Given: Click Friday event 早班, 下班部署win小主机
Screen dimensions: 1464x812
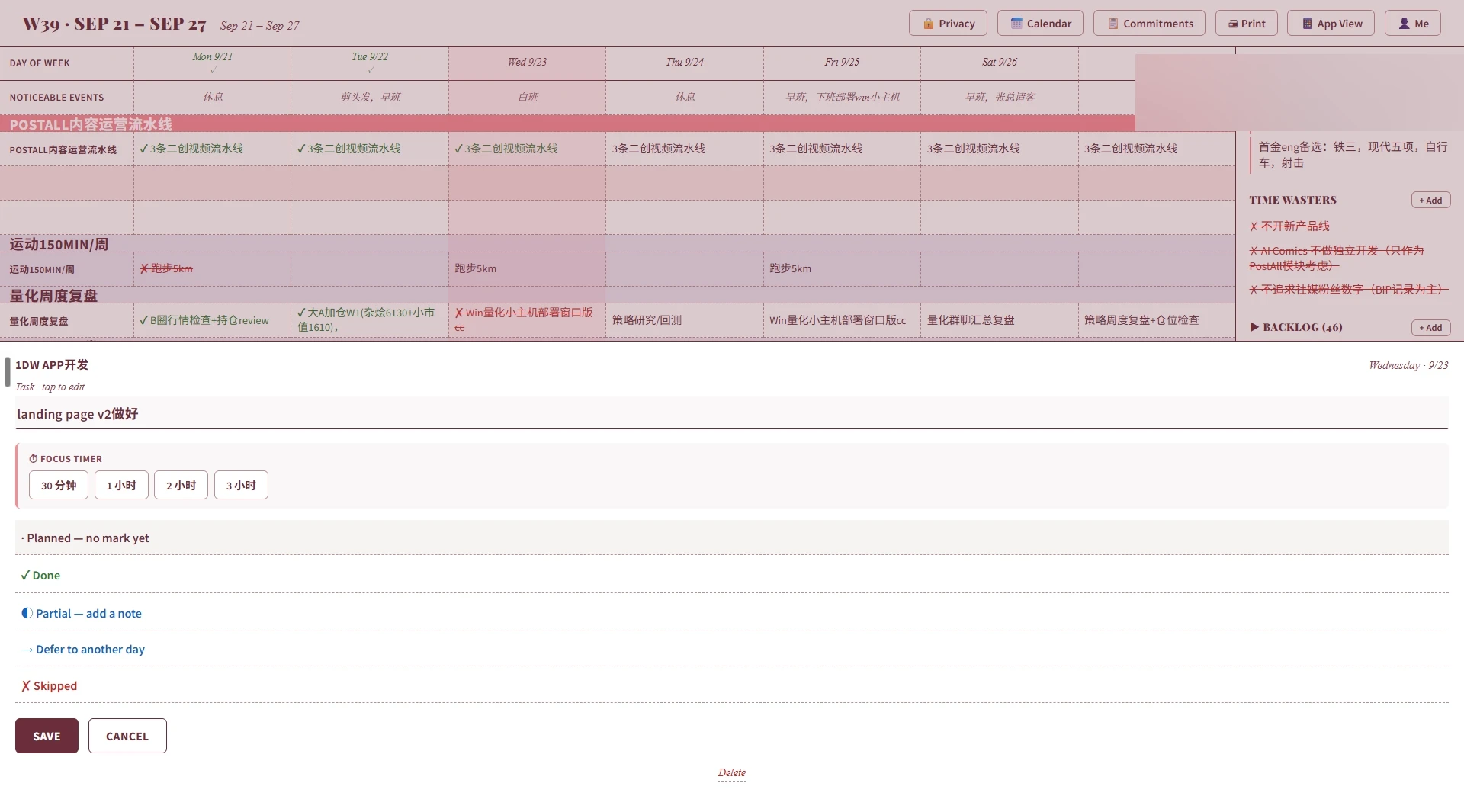Looking at the screenshot, I should 843,97.
